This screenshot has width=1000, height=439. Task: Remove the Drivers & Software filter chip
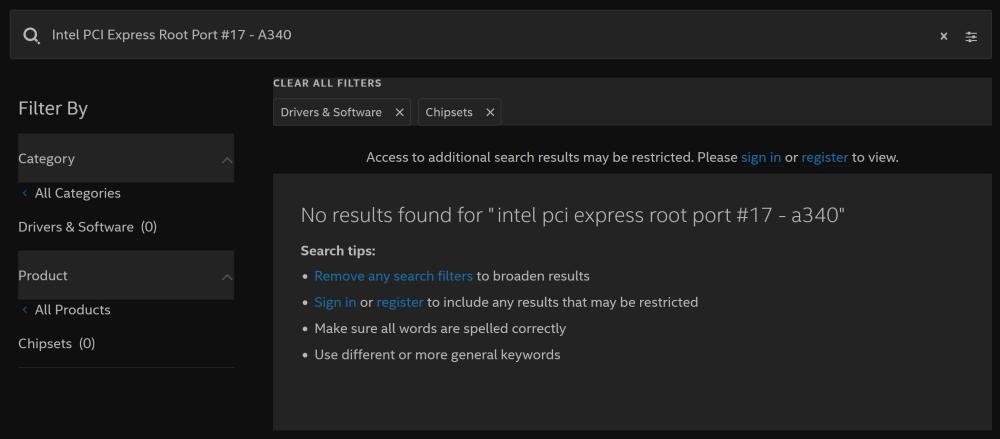[400, 113]
